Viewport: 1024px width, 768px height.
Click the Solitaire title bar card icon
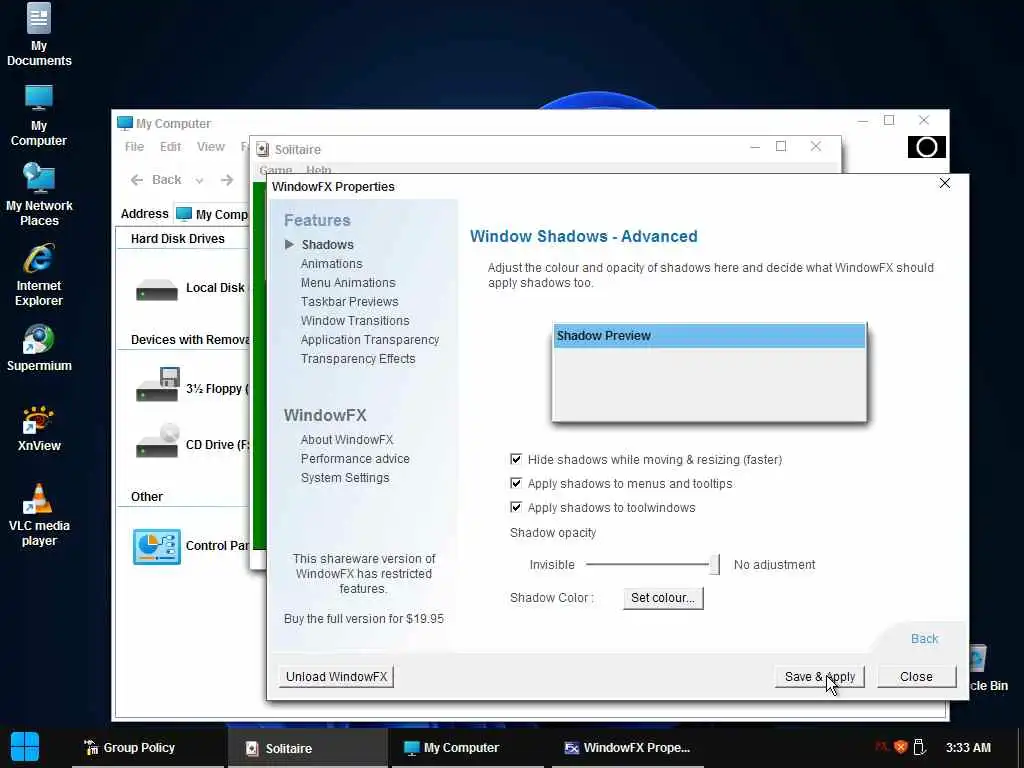click(263, 150)
